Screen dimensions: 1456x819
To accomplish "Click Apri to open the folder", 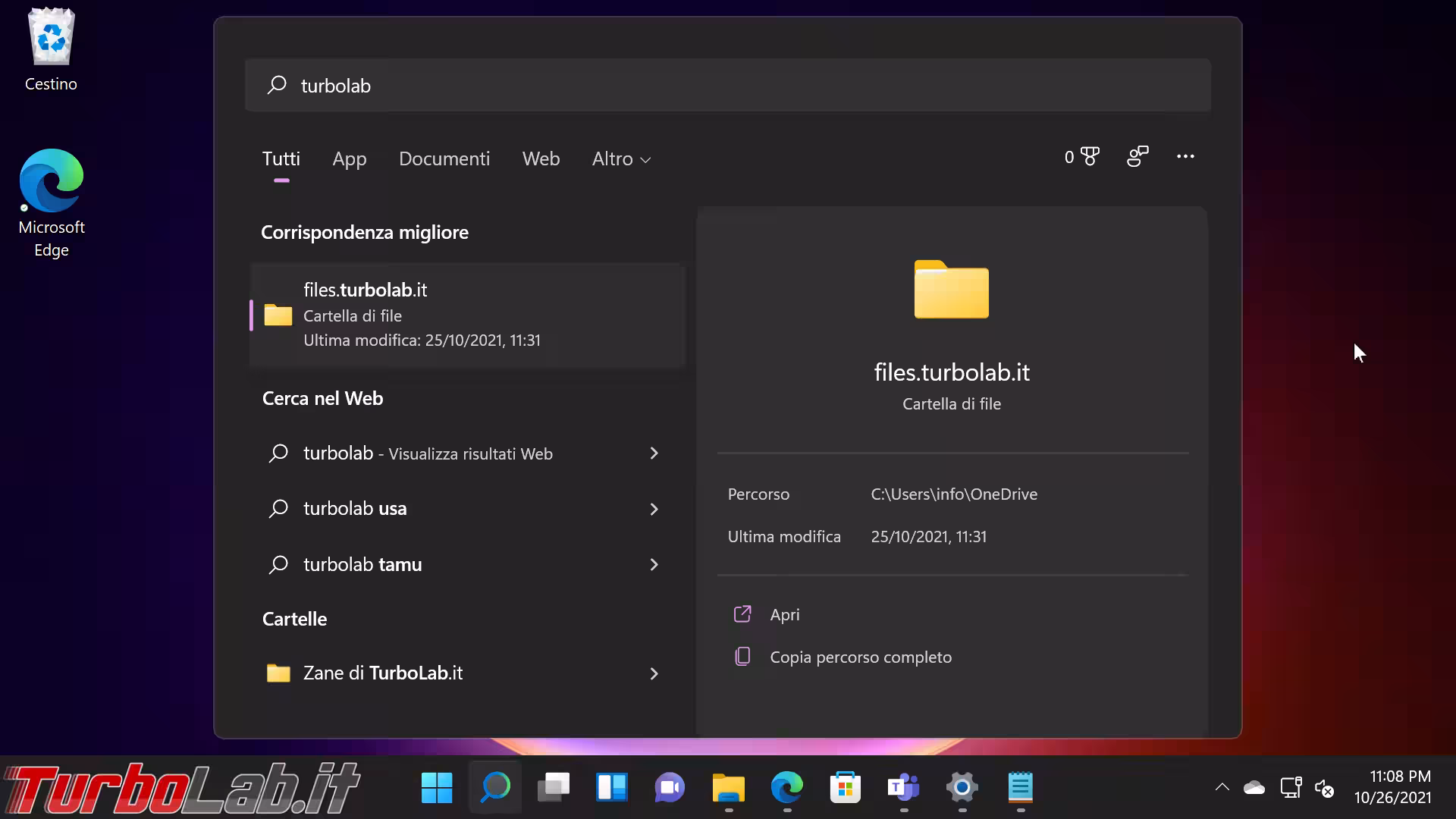I will click(784, 614).
